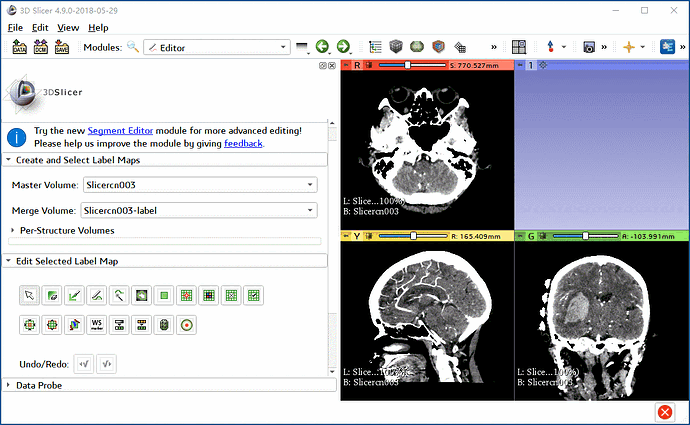Select the Wand effect tool
This screenshot has width=690, height=425.
[119, 295]
